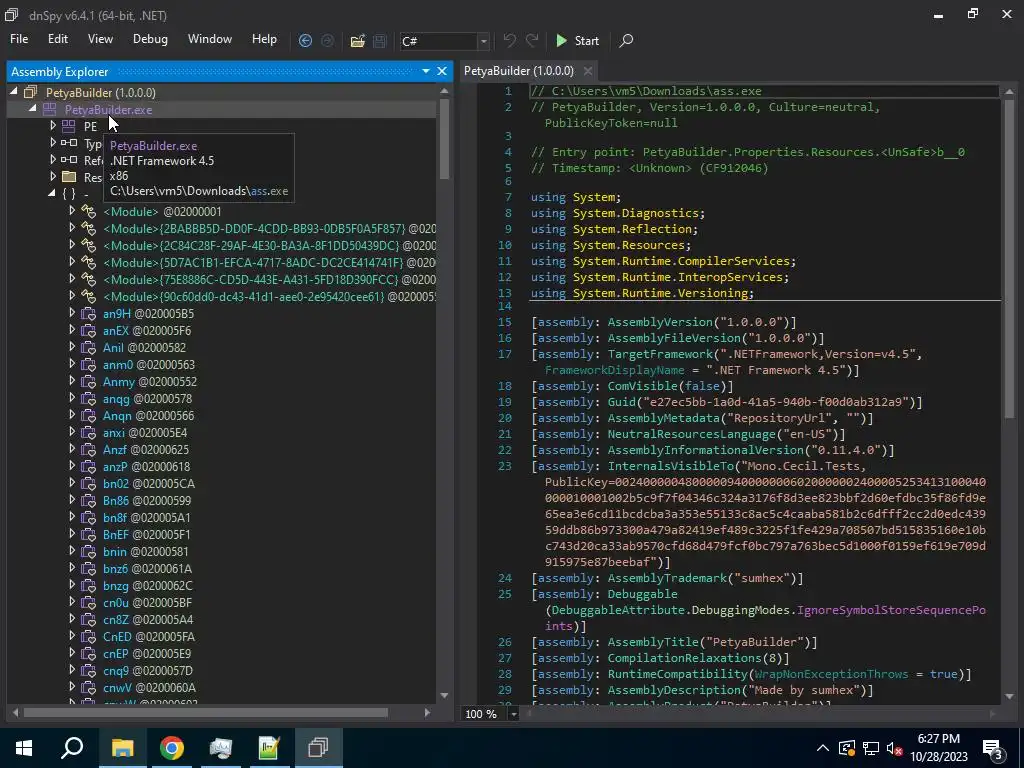Select the CnED @020005FA tree item

[149, 636]
